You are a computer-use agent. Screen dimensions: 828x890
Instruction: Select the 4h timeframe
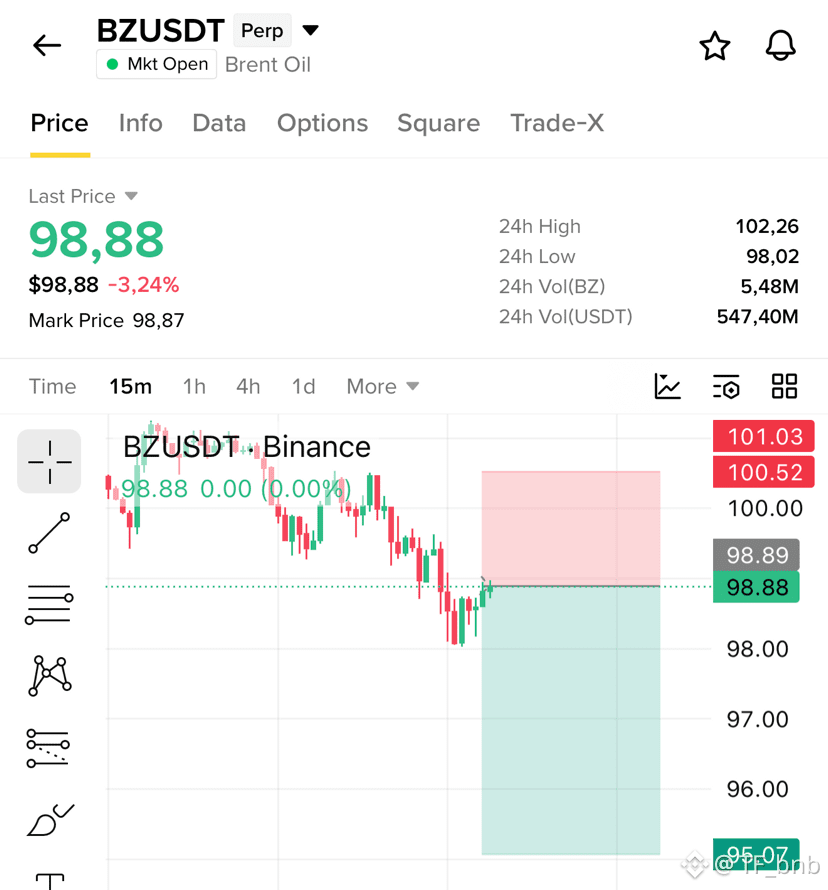click(248, 387)
